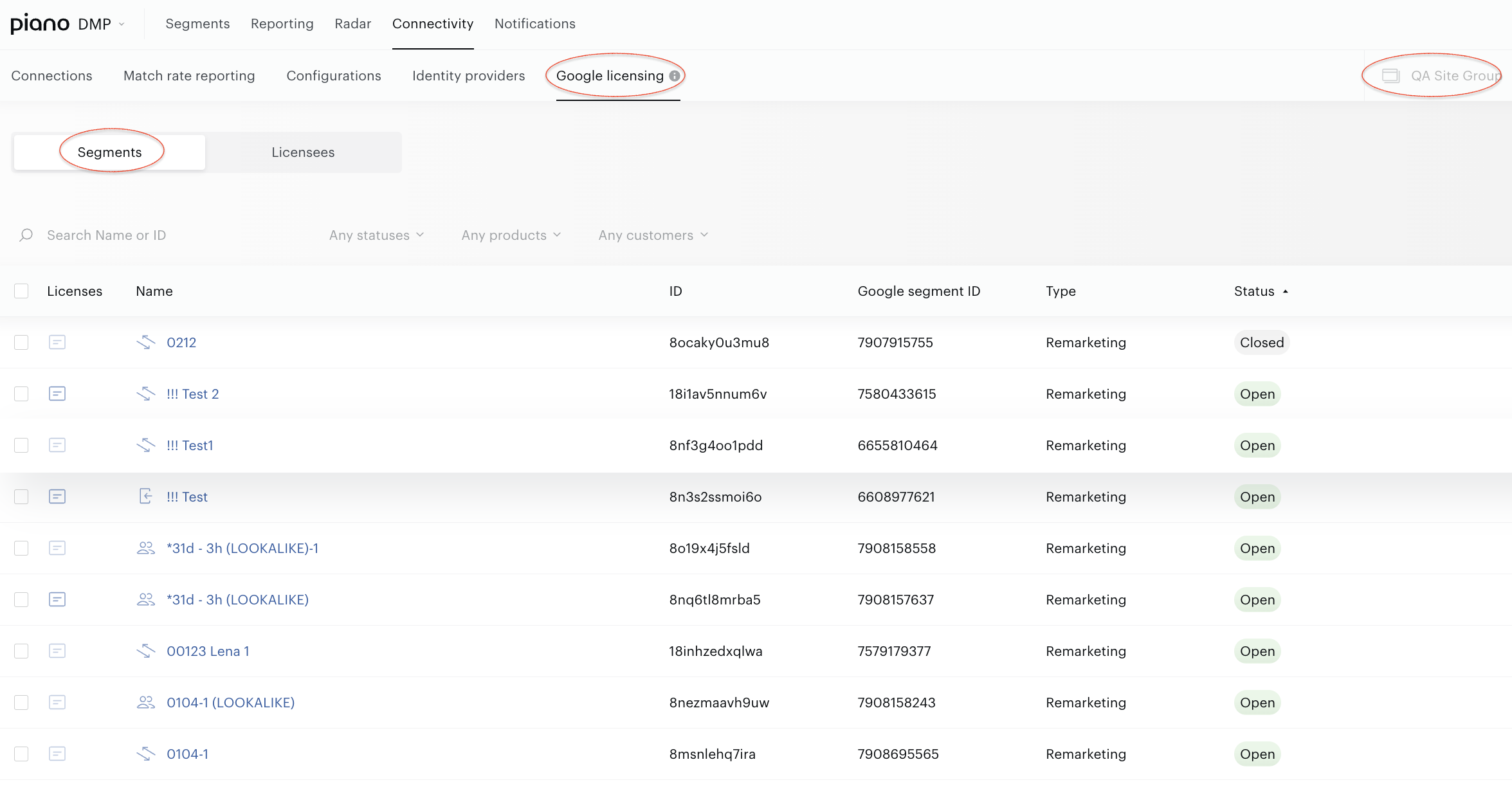Check the box for !!! Test
Screen dimensions: 1512x789
coord(21,497)
